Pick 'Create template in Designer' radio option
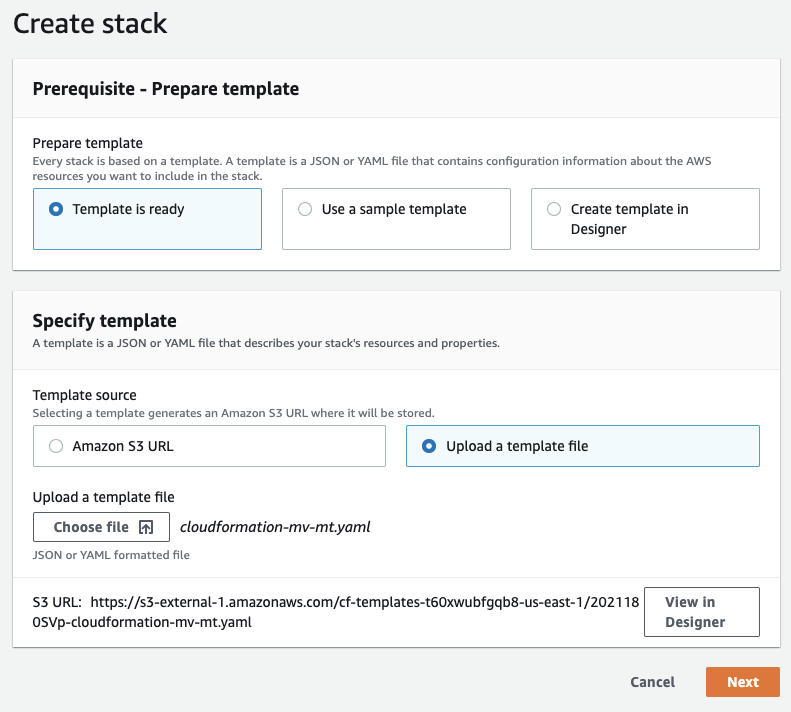791x712 pixels. [x=554, y=209]
